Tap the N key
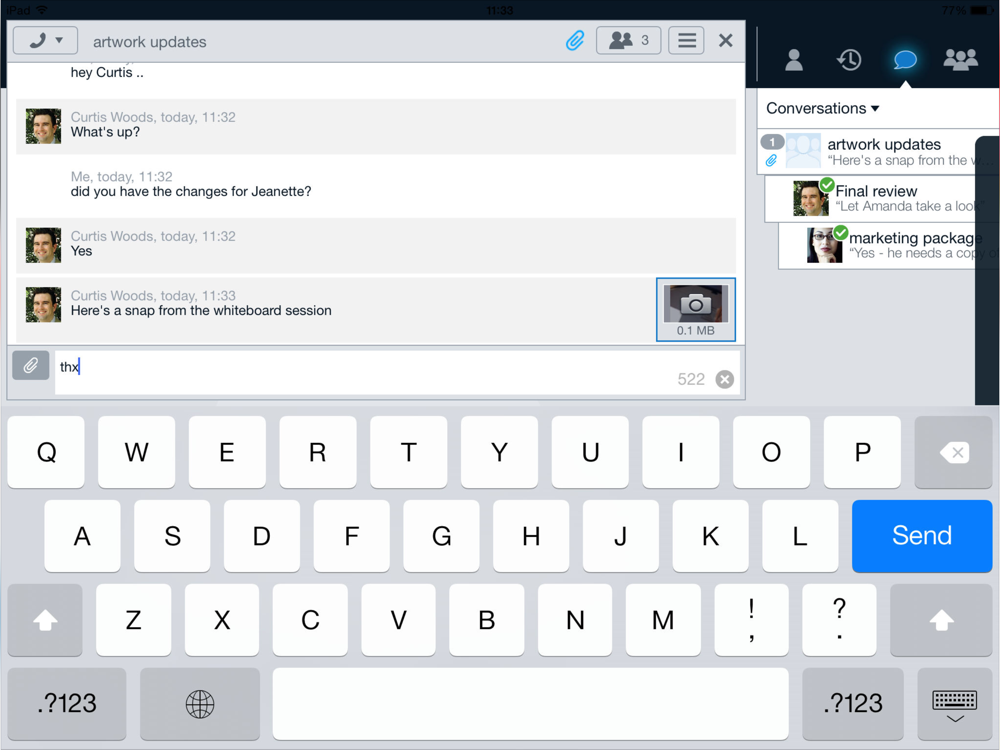The image size is (1000, 750). (575, 620)
